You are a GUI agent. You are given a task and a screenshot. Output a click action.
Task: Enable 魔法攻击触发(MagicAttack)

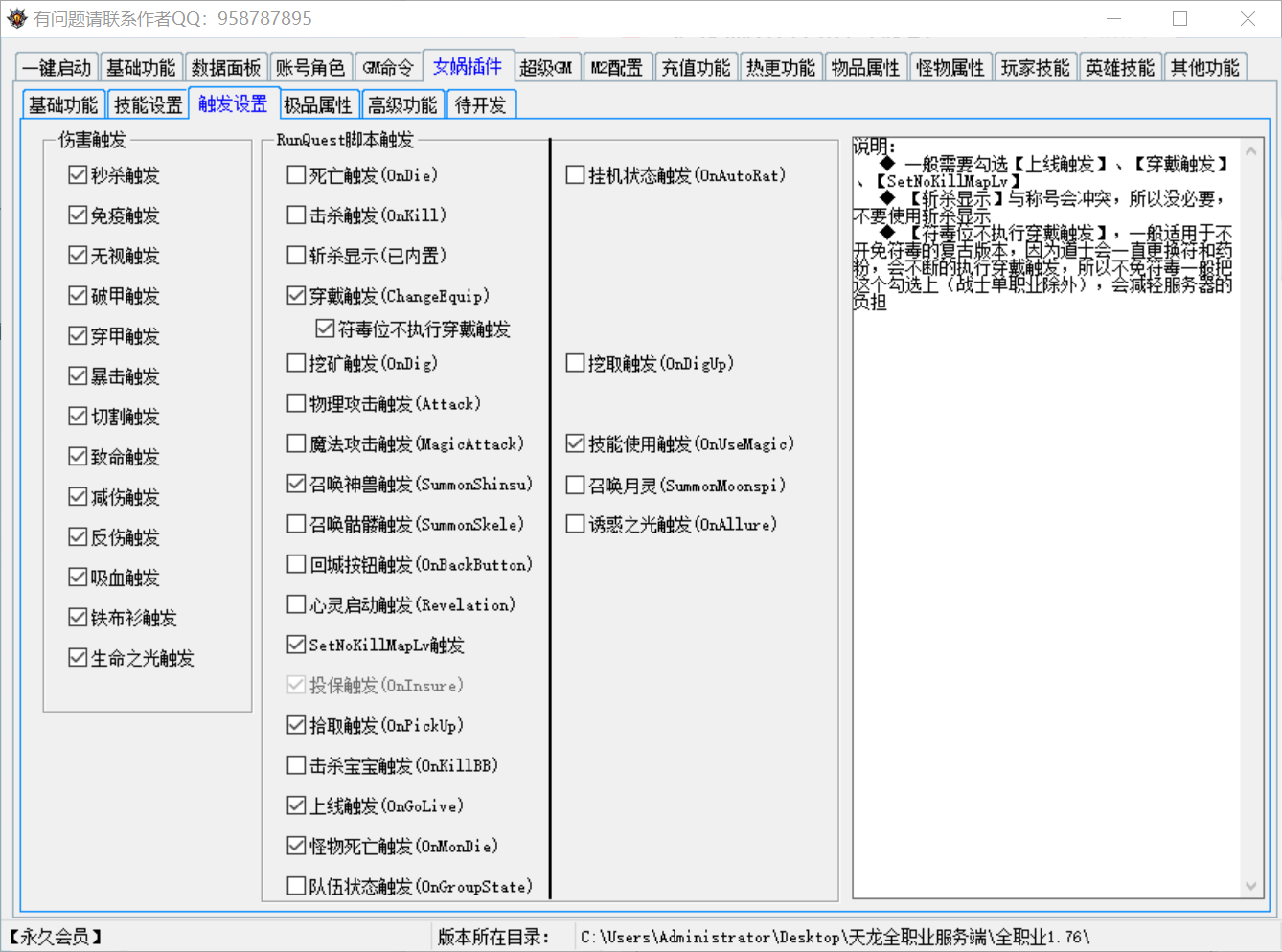pyautogui.click(x=406, y=444)
